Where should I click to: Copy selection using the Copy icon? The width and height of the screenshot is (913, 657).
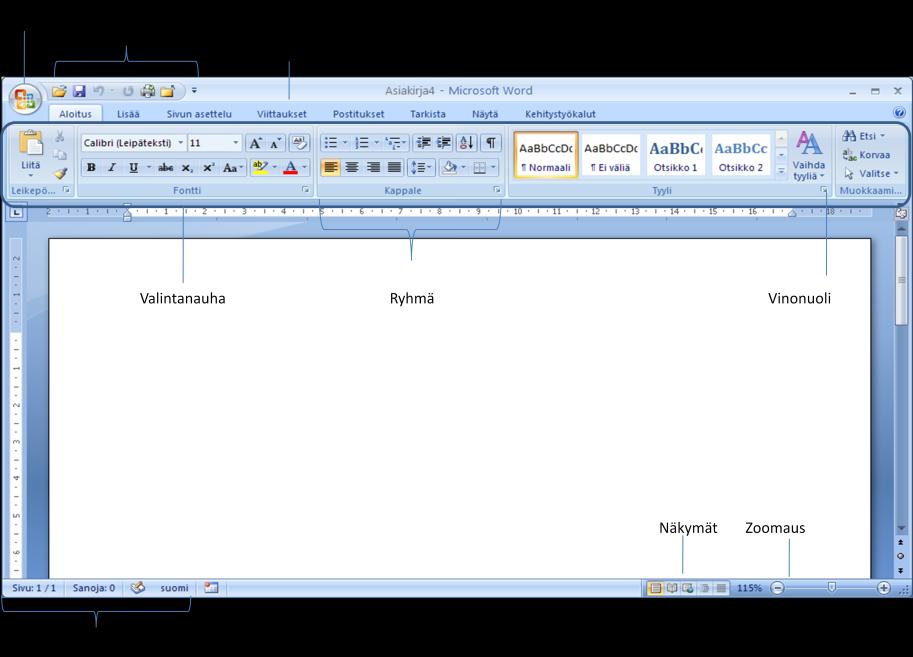click(60, 155)
